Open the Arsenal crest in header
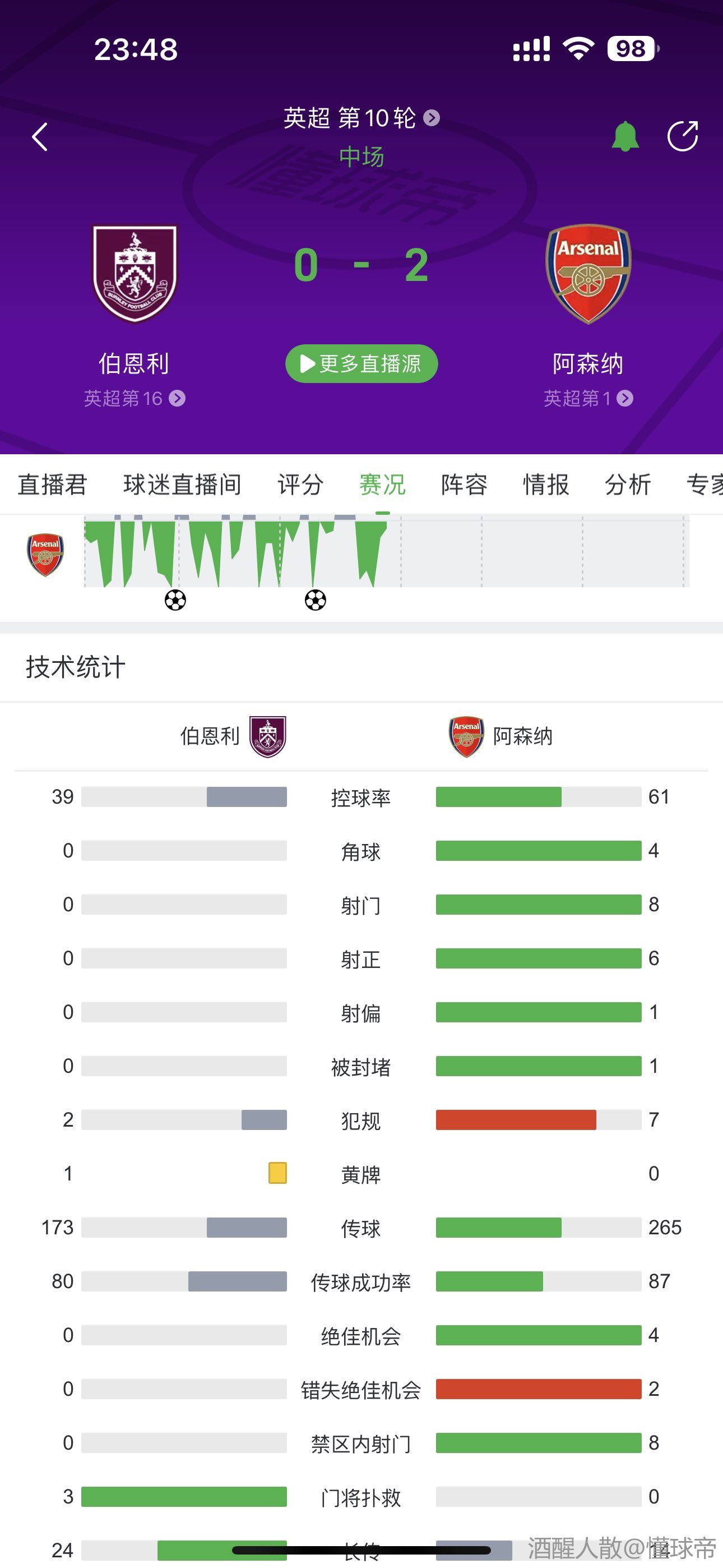This screenshot has width=723, height=1568. click(x=588, y=274)
